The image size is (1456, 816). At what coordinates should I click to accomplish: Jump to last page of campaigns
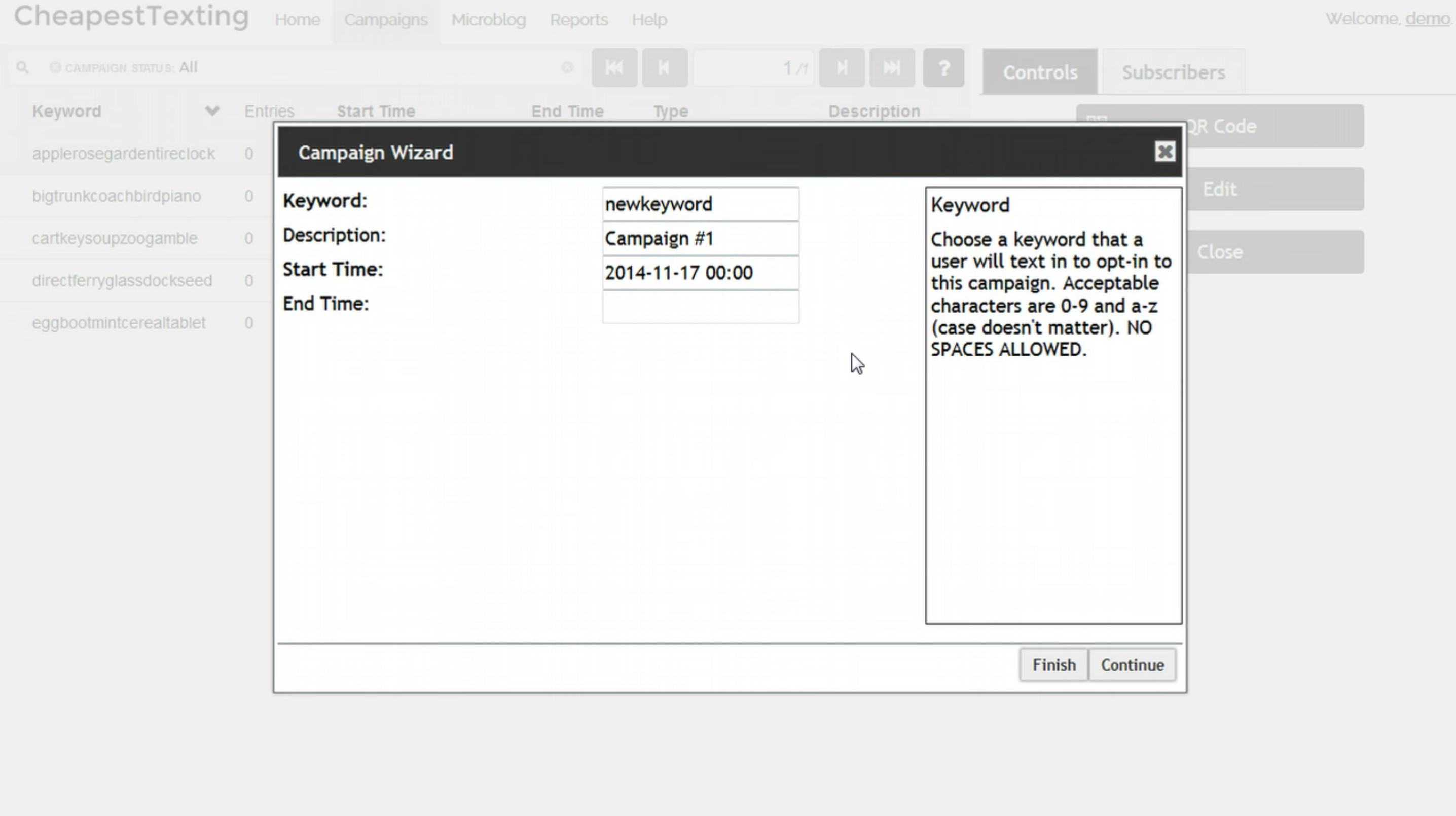[x=892, y=68]
